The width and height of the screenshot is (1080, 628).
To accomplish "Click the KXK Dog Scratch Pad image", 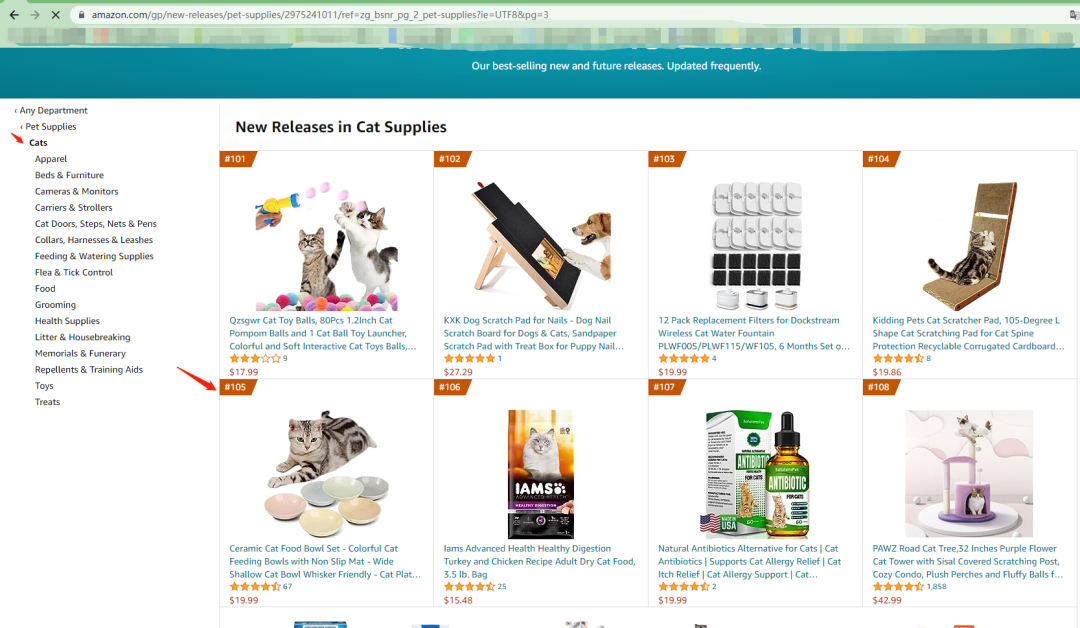I will [x=541, y=246].
